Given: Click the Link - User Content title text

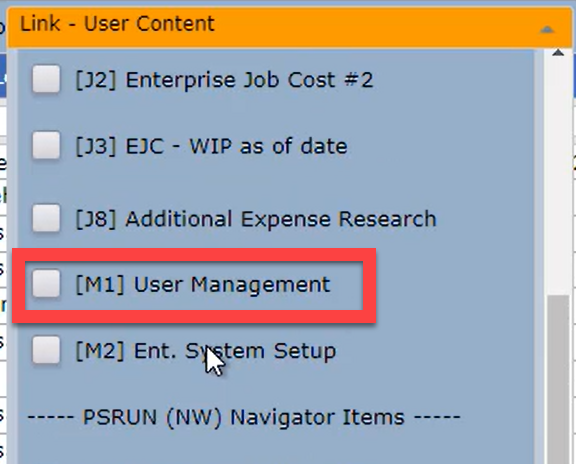Looking at the screenshot, I should click(117, 24).
